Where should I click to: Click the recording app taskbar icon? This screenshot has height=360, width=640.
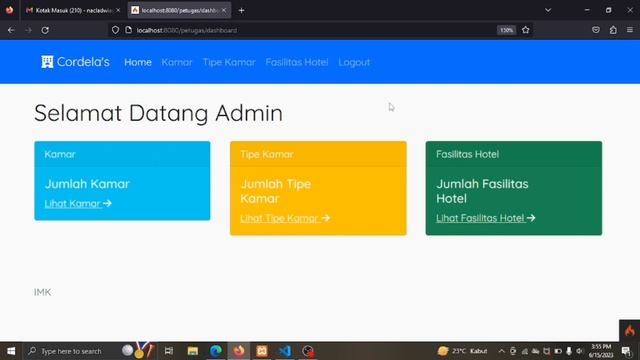click(308, 351)
